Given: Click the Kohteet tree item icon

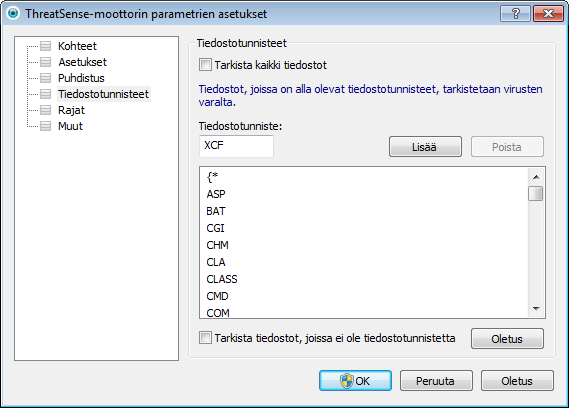Looking at the screenshot, I should coord(45,46).
